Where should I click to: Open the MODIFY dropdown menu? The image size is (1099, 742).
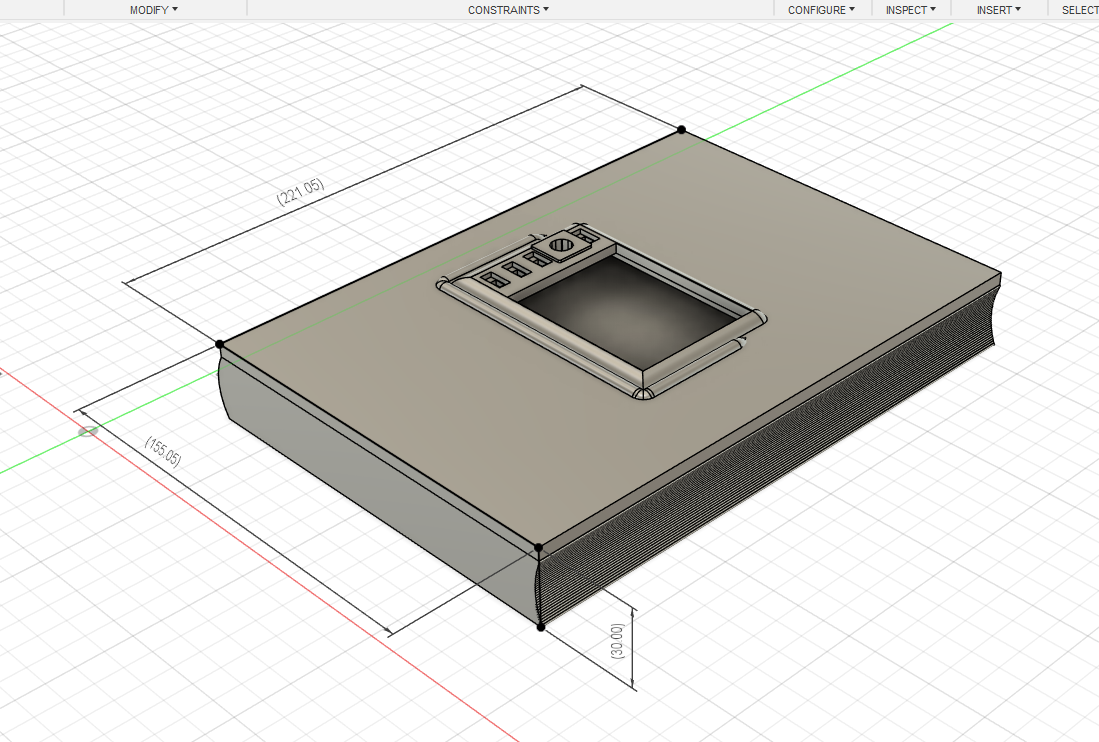pyautogui.click(x=153, y=9)
